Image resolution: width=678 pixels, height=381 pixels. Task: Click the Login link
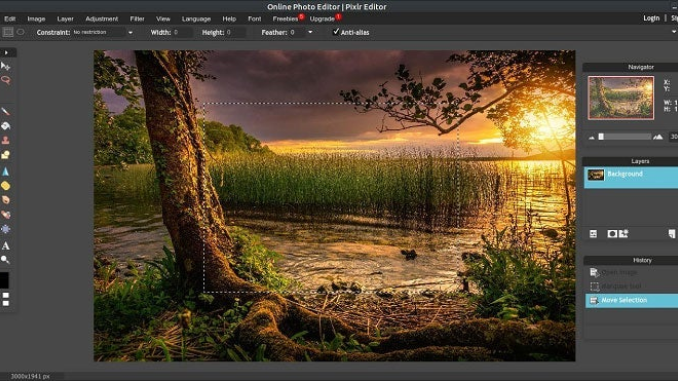(x=651, y=18)
